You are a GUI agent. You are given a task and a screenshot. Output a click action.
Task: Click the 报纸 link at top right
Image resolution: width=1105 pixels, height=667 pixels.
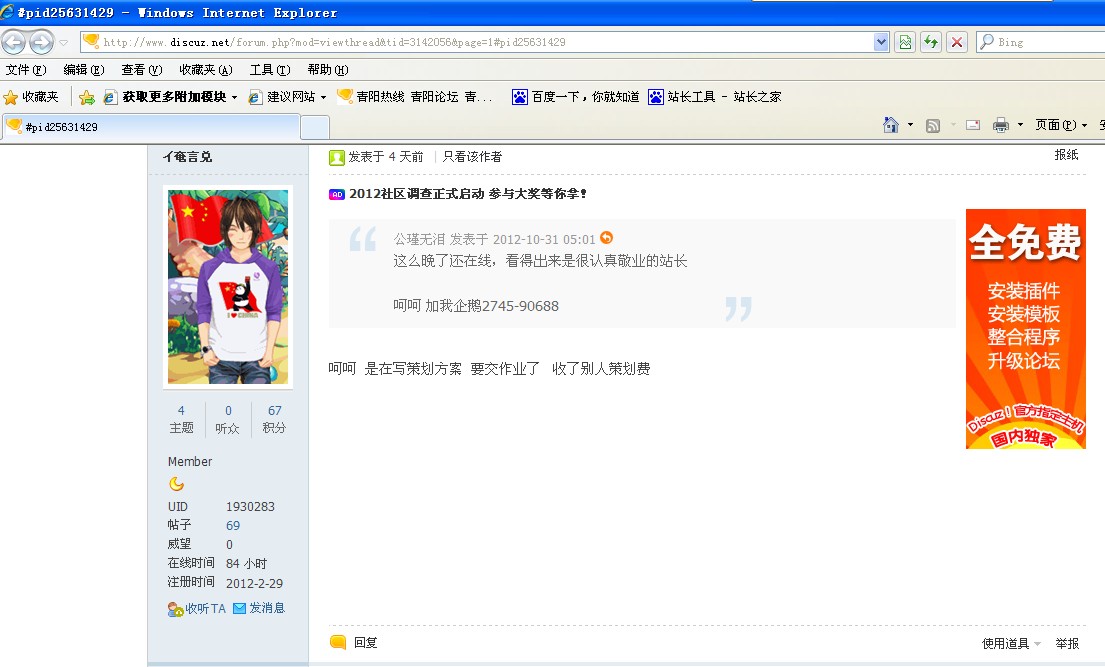point(1066,154)
